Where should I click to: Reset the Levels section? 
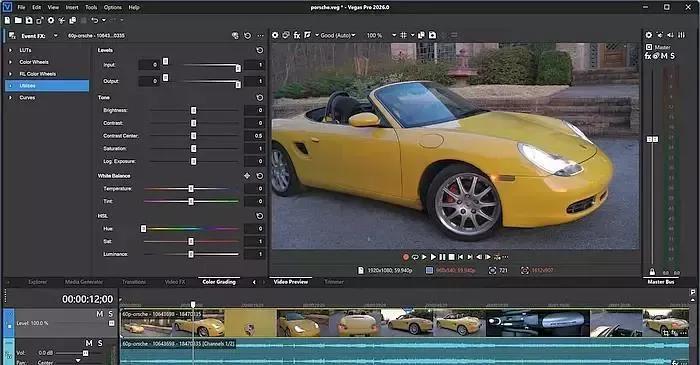point(259,50)
